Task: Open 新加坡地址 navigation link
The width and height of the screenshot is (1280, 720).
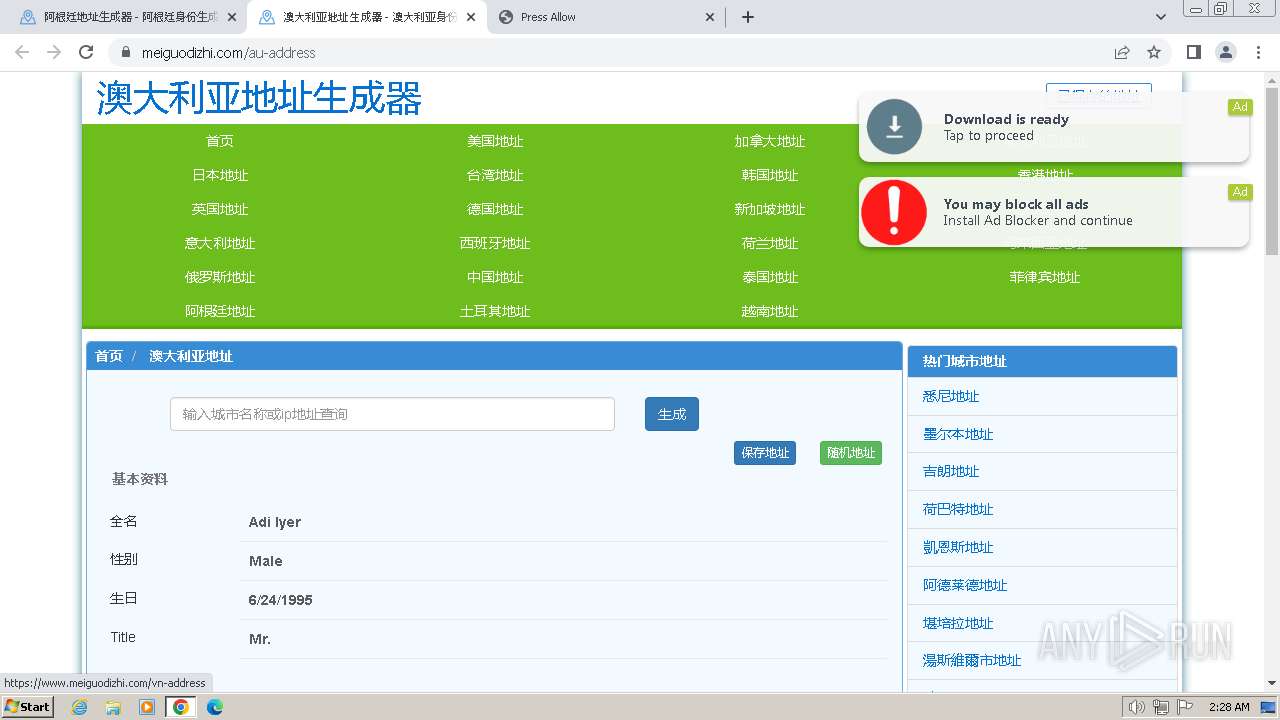Action: point(770,209)
